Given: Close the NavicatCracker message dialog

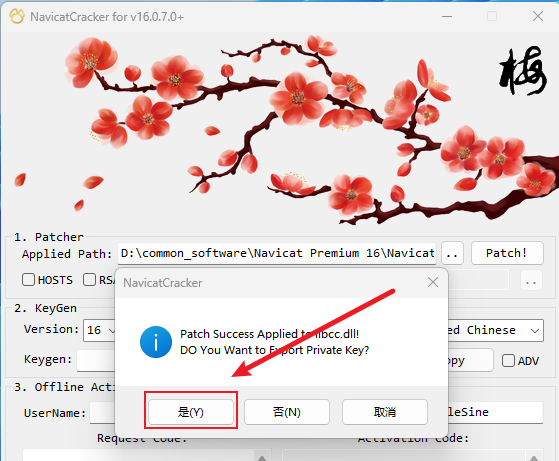Looking at the screenshot, I should click(433, 282).
